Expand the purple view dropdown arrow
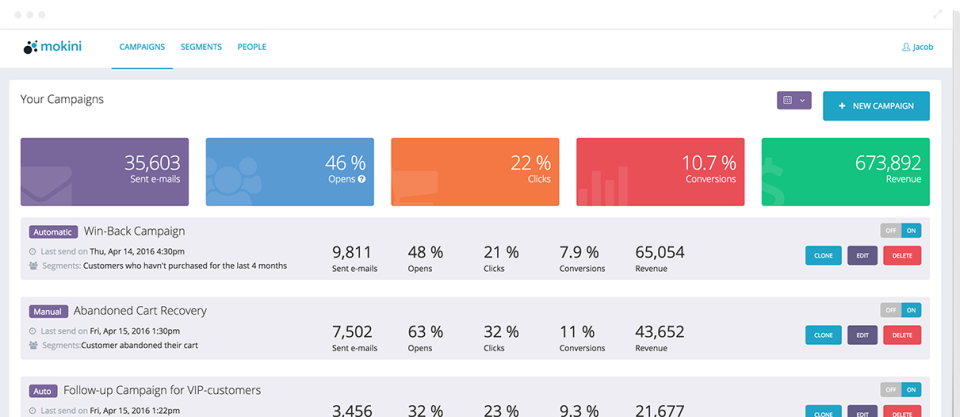This screenshot has height=417, width=960. click(x=802, y=101)
